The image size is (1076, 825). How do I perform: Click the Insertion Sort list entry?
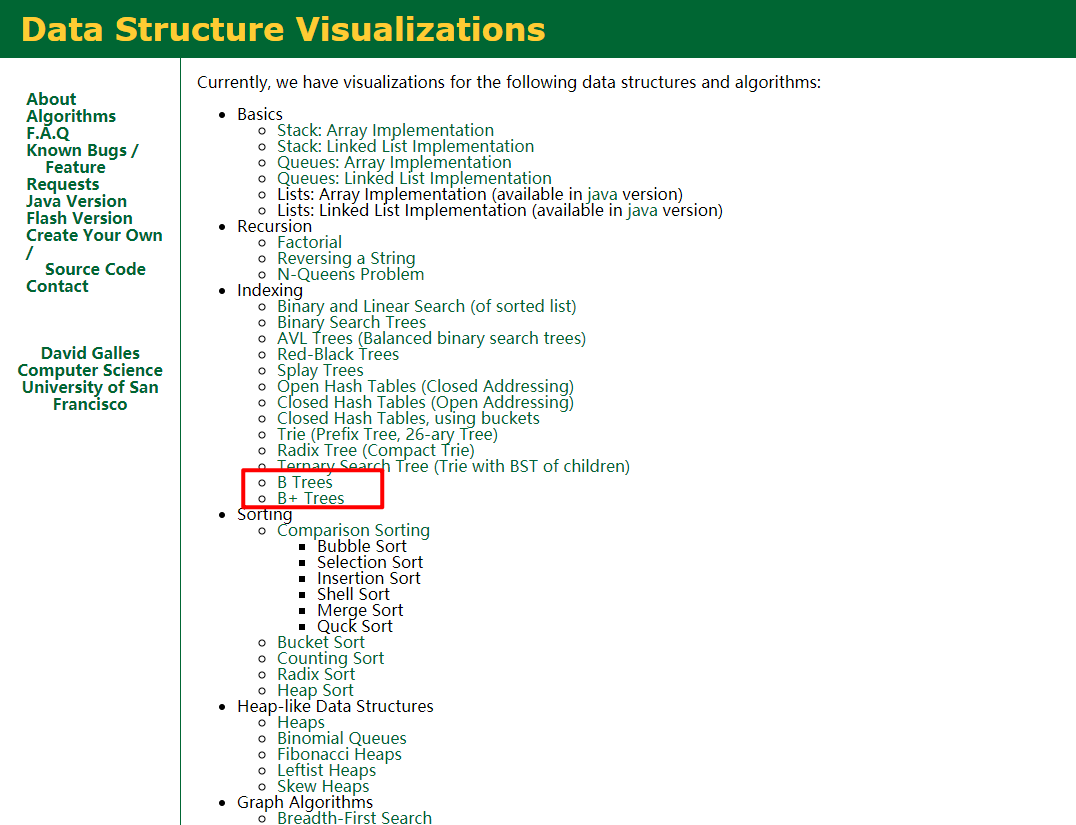click(x=369, y=579)
